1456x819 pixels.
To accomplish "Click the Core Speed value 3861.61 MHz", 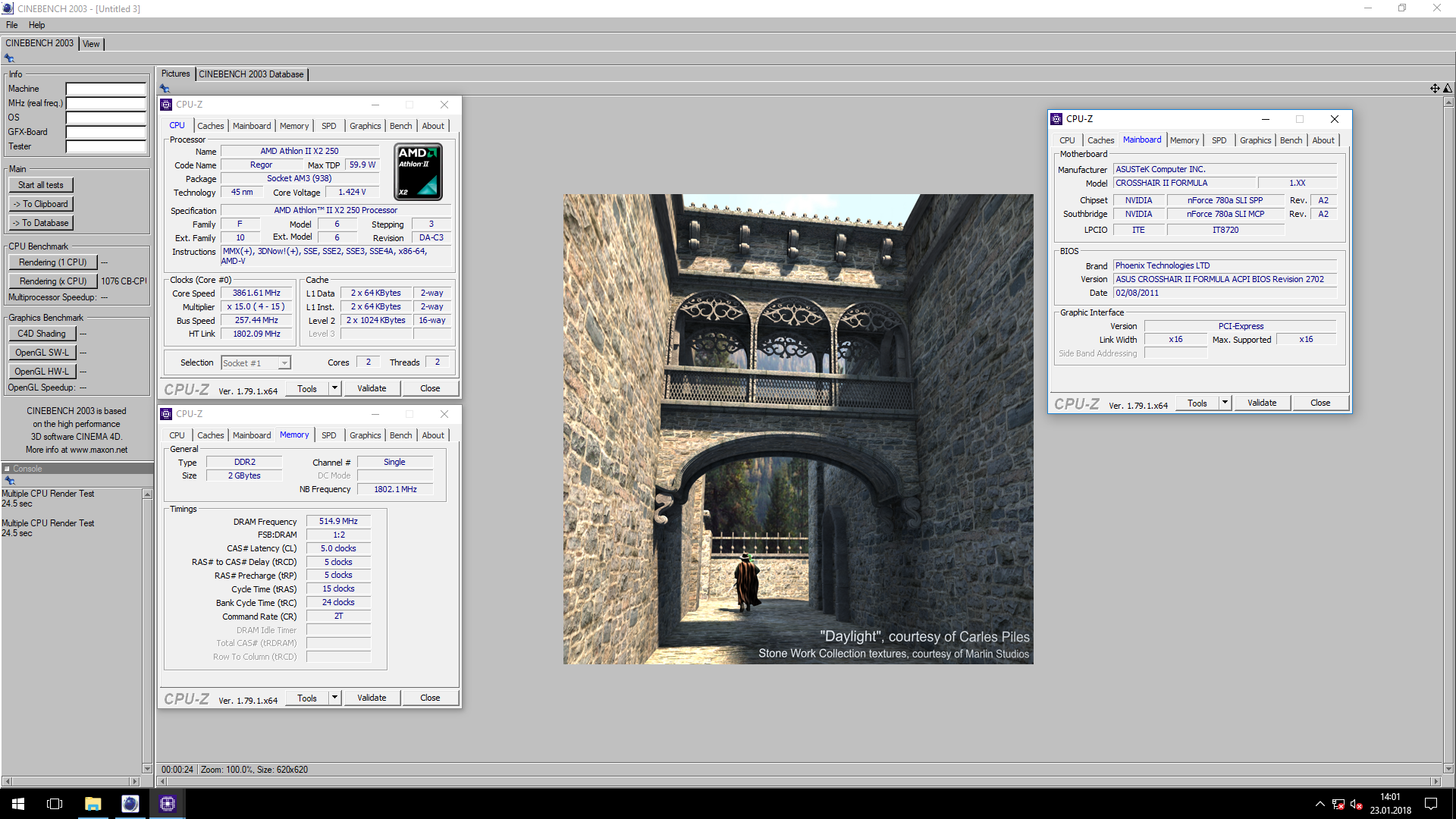I will tap(256, 293).
